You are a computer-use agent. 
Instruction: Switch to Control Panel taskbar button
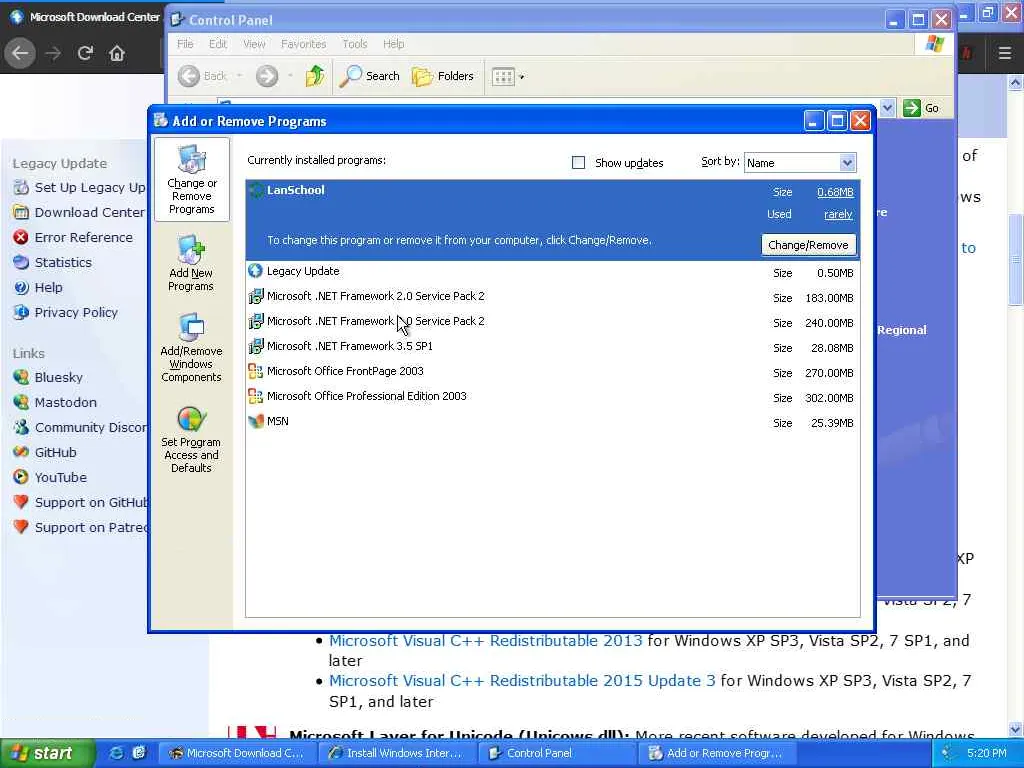click(557, 753)
